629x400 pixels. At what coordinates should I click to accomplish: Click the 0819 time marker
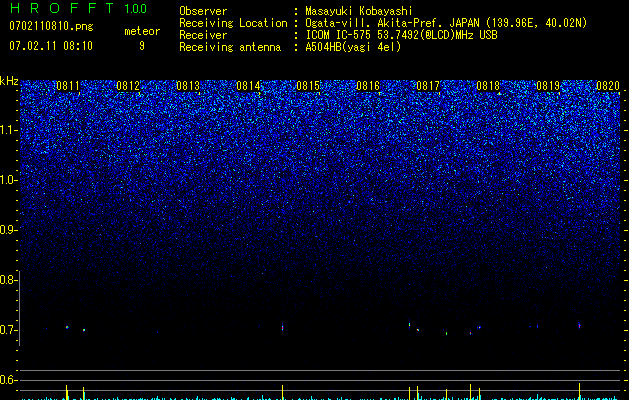548,86
